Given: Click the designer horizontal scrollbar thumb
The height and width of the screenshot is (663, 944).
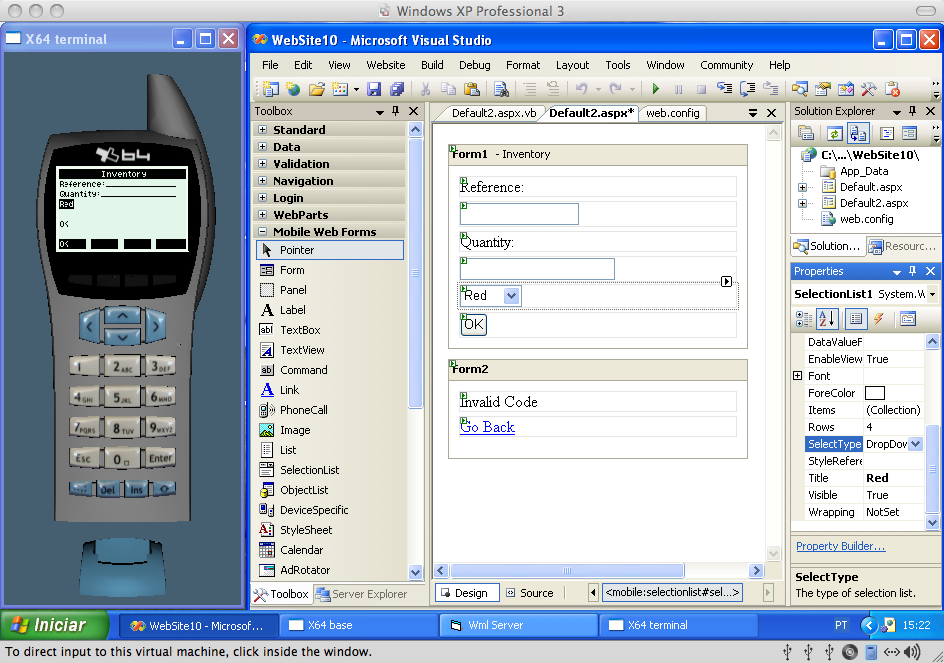Looking at the screenshot, I should (x=567, y=570).
